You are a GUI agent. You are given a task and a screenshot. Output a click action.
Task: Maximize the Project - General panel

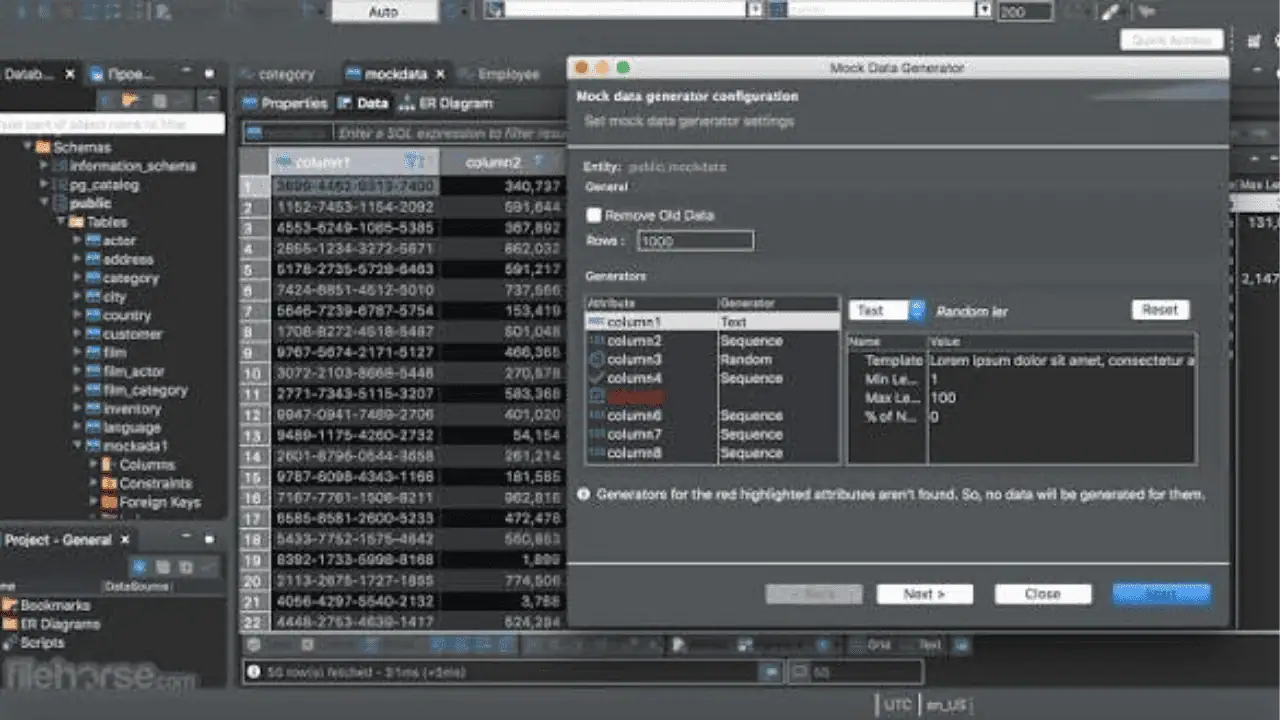pos(209,540)
